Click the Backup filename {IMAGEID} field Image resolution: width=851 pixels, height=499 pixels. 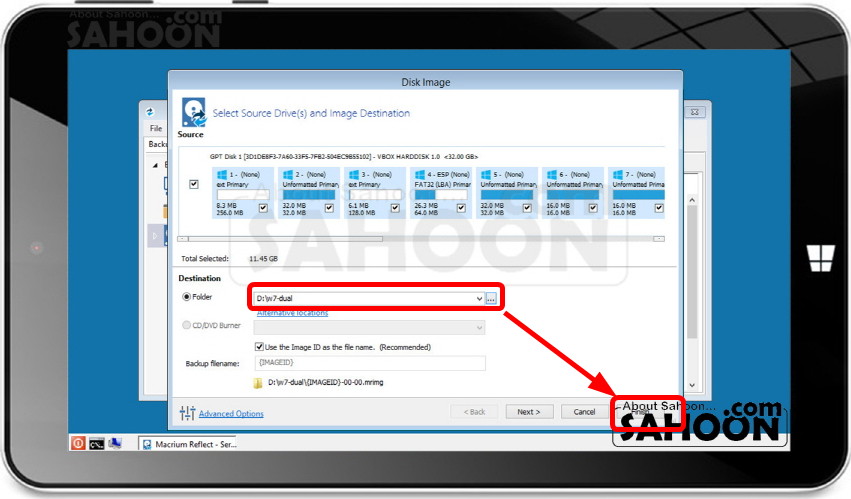tap(370, 363)
